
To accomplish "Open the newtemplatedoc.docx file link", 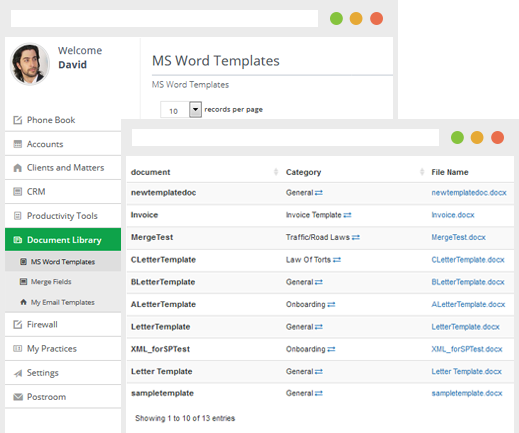I will (x=469, y=193).
